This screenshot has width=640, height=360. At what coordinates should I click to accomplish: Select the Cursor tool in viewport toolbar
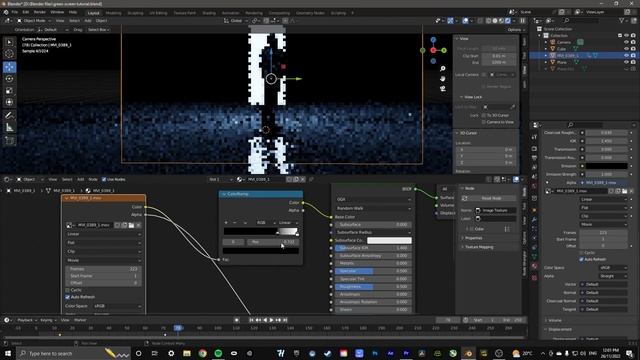(9, 53)
